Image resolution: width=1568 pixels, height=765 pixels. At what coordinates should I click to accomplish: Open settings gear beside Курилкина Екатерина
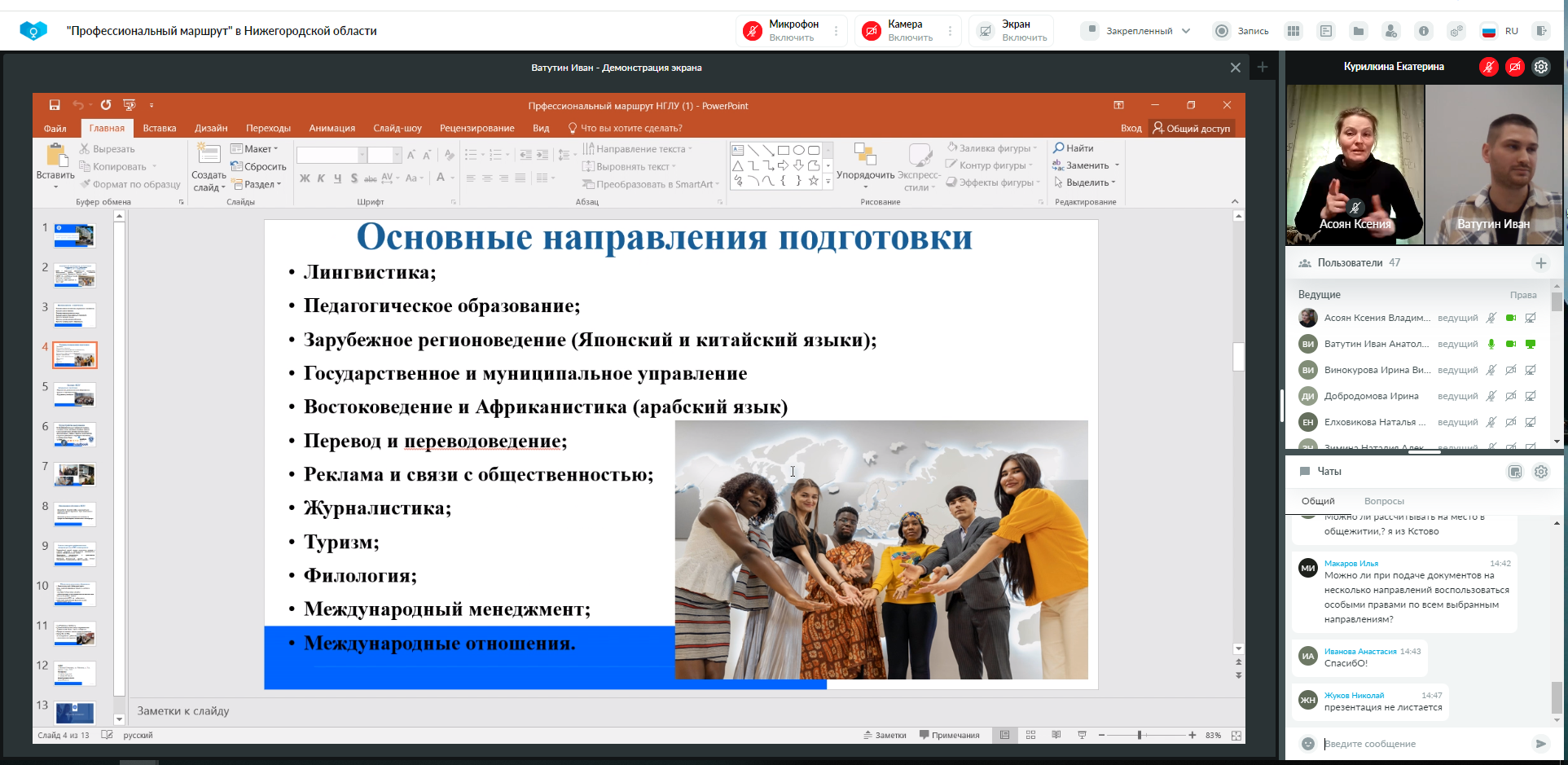pyautogui.click(x=1541, y=67)
